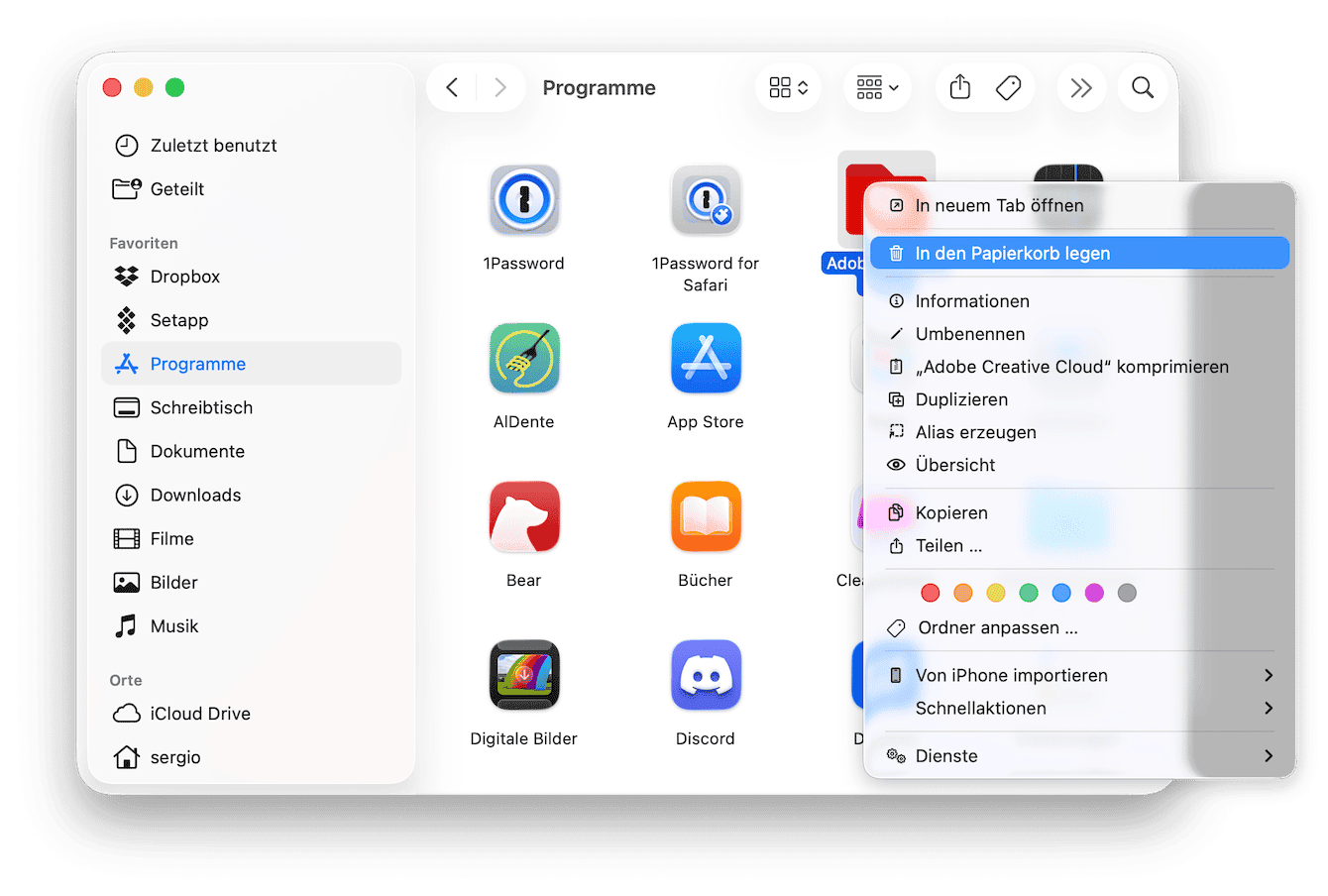
Task: Choose Duplizieren in the context menu
Action: (x=961, y=399)
